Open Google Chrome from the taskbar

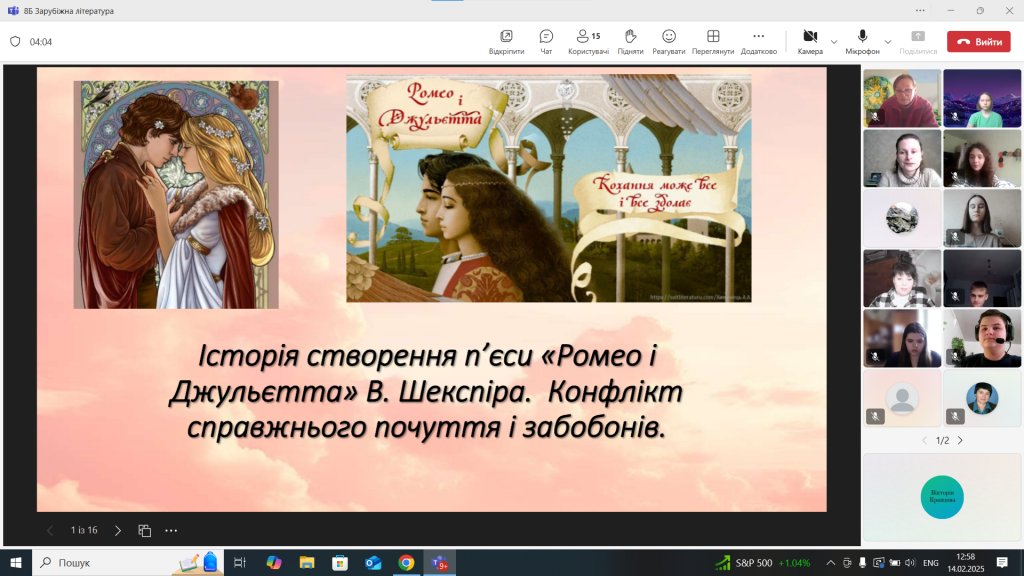point(406,563)
